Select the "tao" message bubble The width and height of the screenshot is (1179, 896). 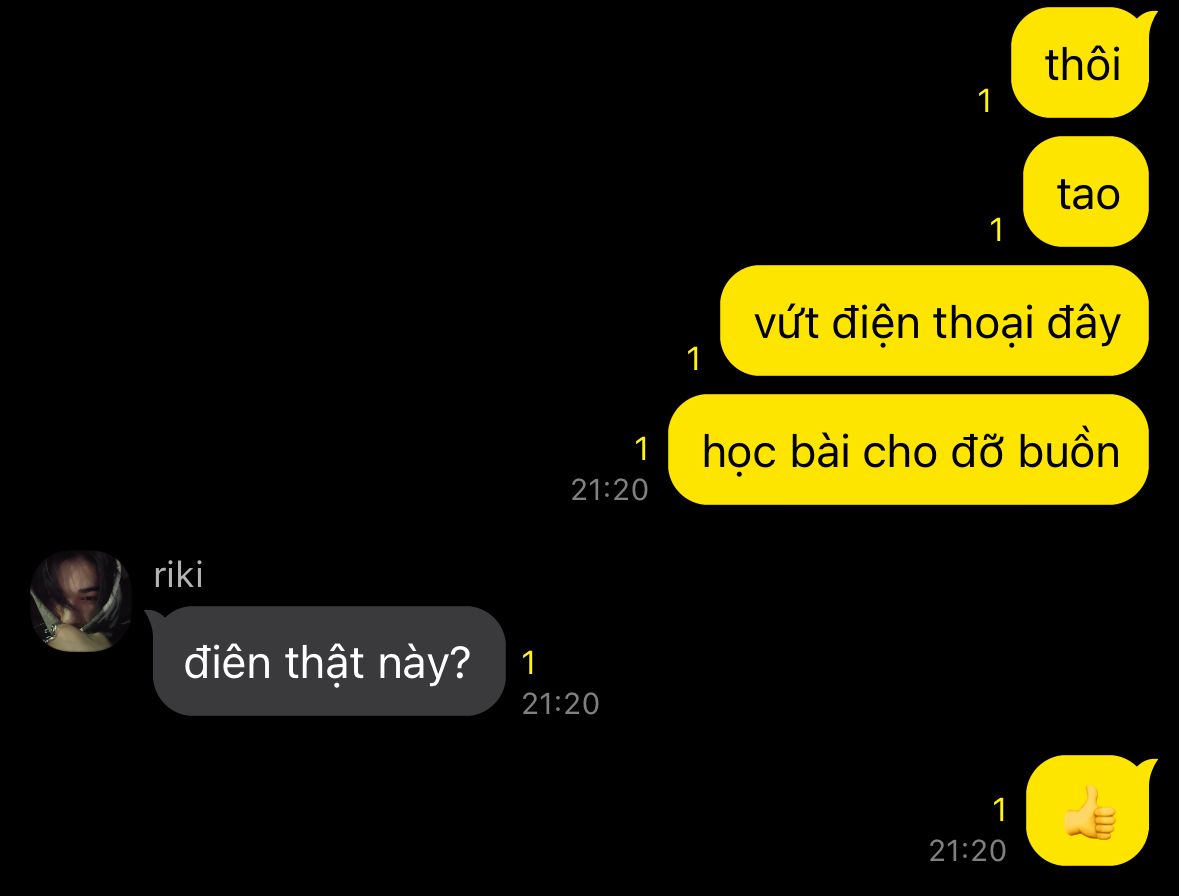tap(1087, 192)
